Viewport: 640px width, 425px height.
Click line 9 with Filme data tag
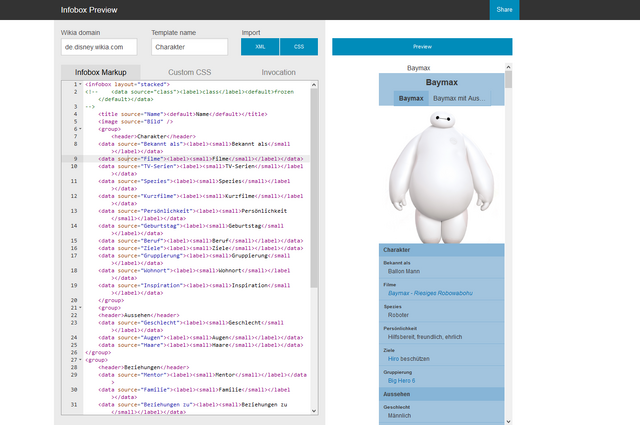(200, 159)
